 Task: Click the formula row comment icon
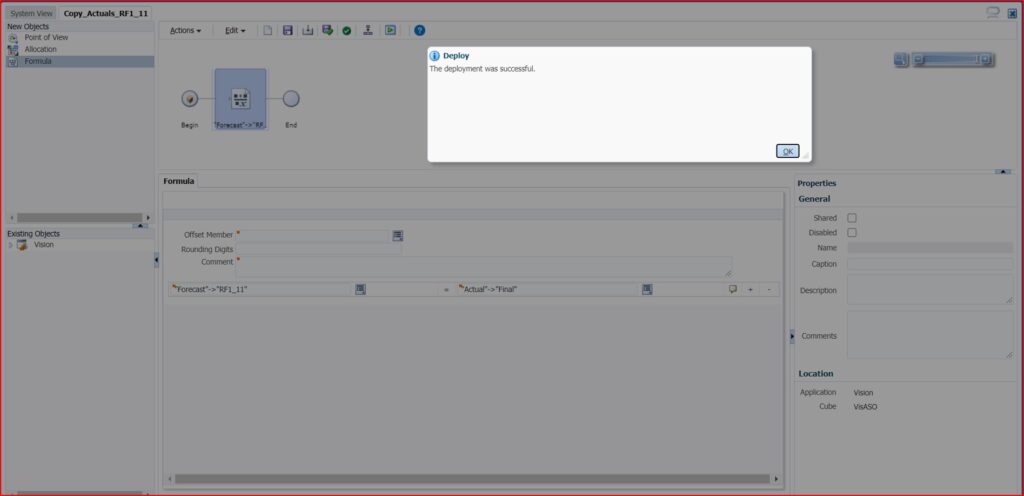[733, 289]
